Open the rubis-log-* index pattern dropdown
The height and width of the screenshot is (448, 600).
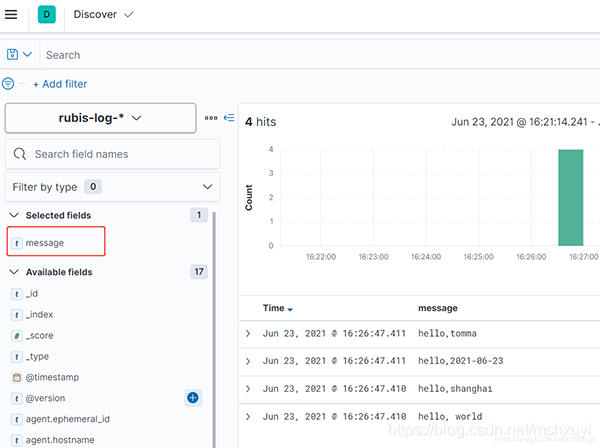tap(100, 118)
